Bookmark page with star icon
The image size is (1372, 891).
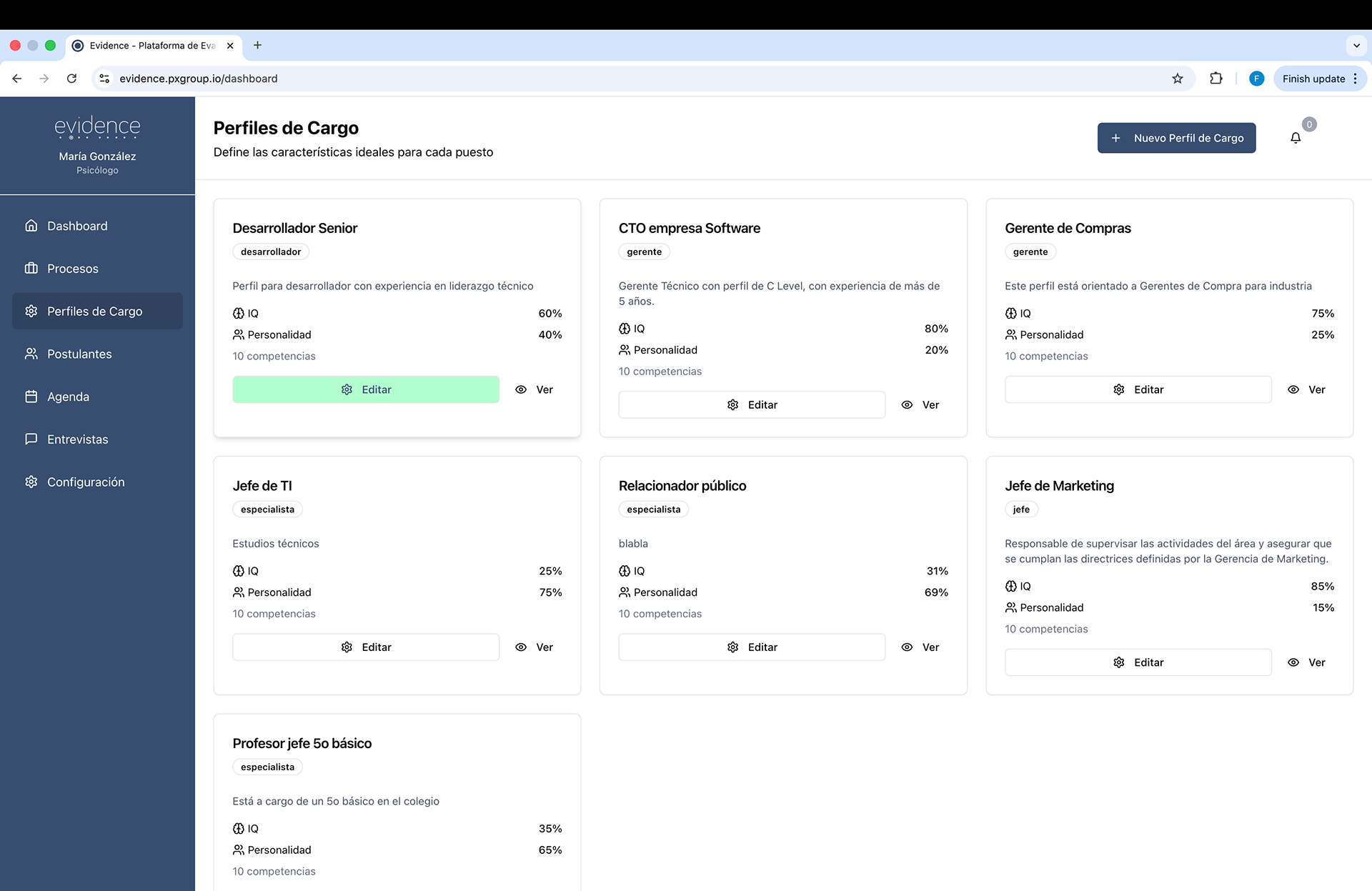click(x=1177, y=79)
